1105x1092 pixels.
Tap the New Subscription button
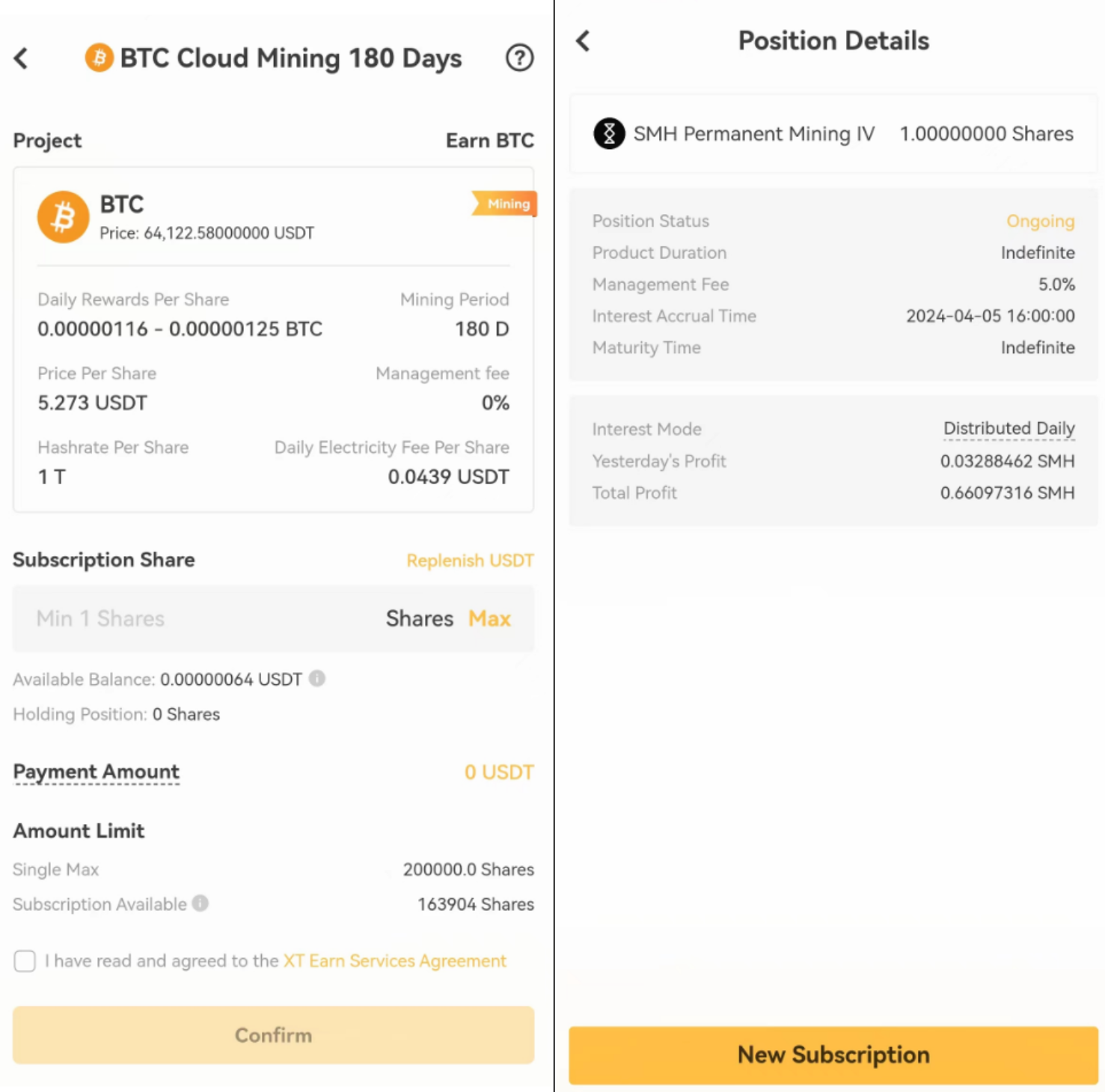coord(833,1055)
